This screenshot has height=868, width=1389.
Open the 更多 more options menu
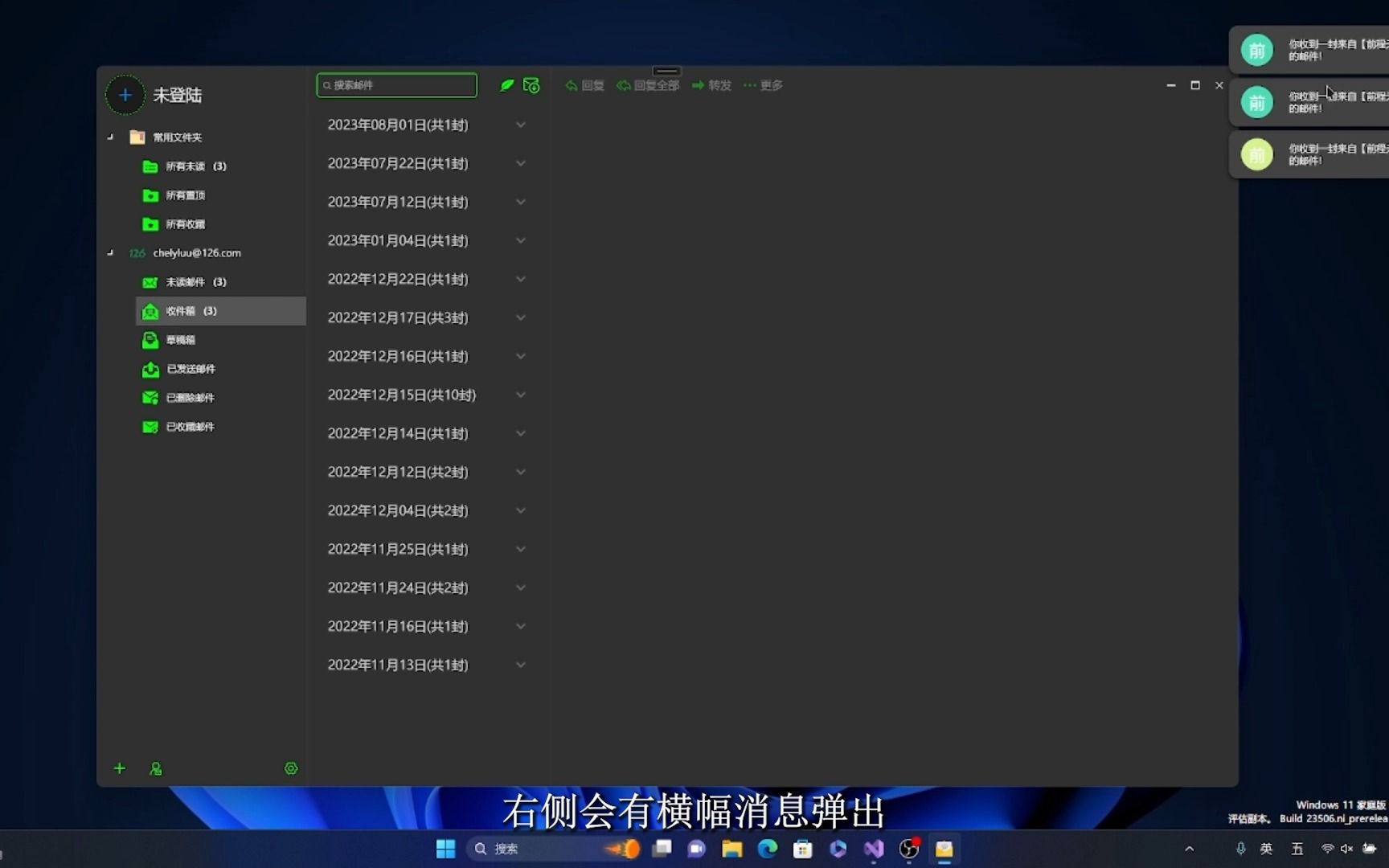[x=763, y=85]
